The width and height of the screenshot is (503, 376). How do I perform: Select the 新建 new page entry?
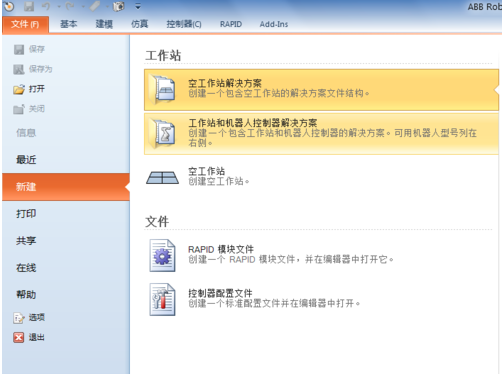coord(66,187)
